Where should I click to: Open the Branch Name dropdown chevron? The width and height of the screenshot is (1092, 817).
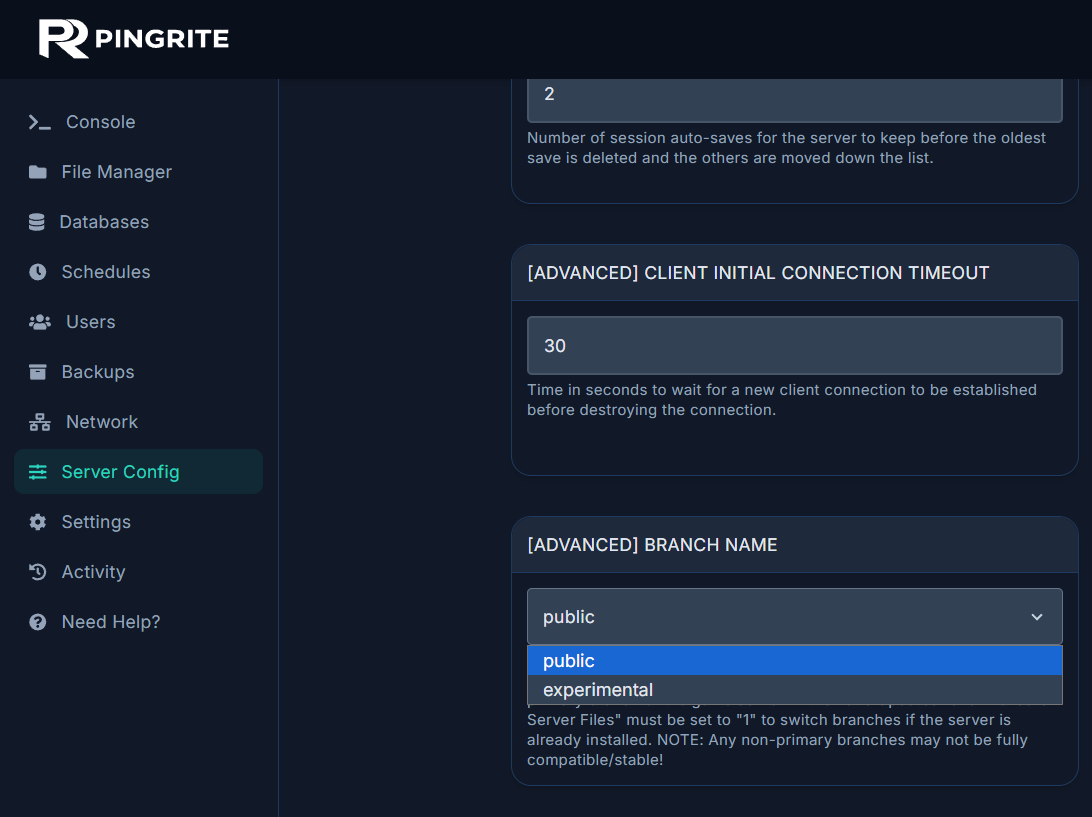(x=1037, y=617)
